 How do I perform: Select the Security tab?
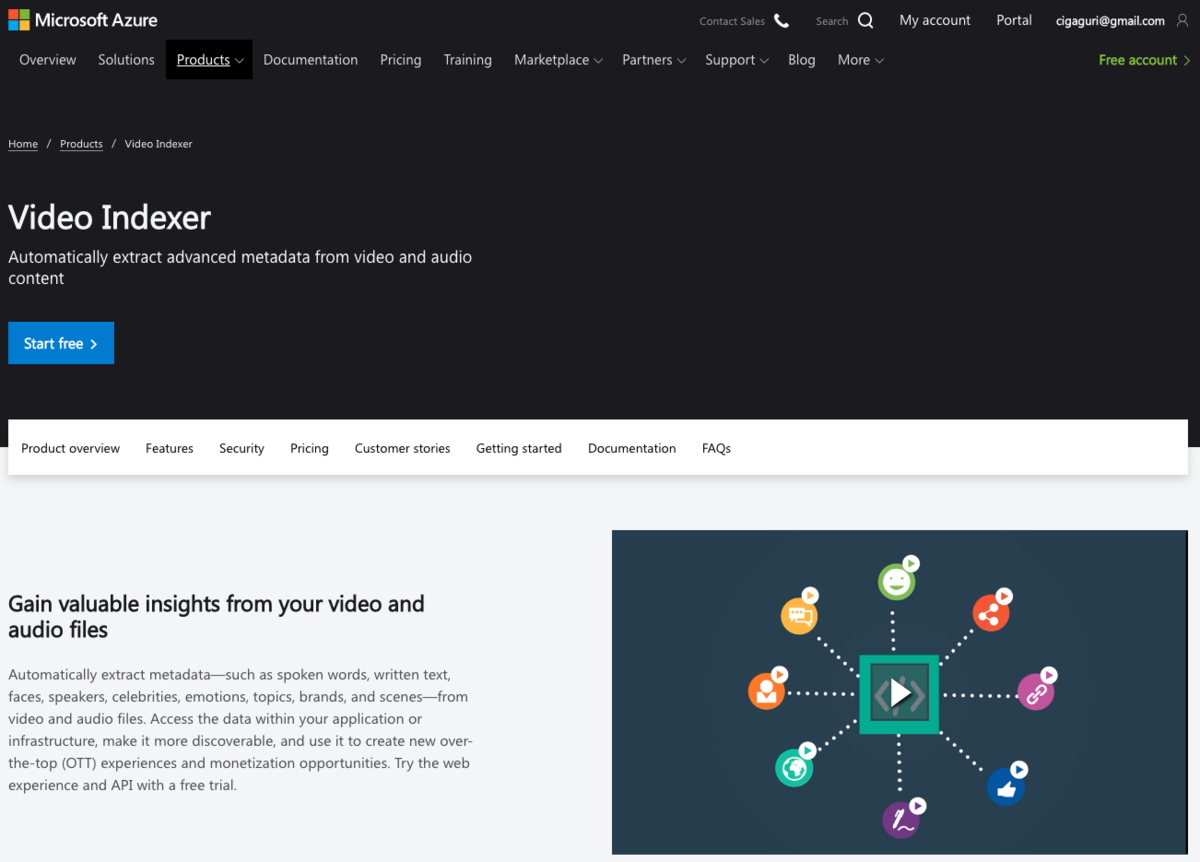click(x=242, y=448)
